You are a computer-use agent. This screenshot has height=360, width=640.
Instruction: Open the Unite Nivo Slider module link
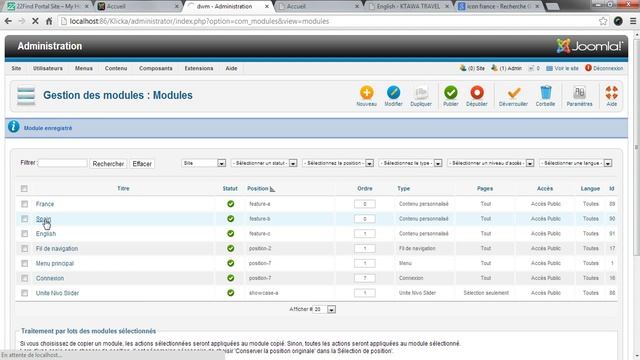point(57,293)
